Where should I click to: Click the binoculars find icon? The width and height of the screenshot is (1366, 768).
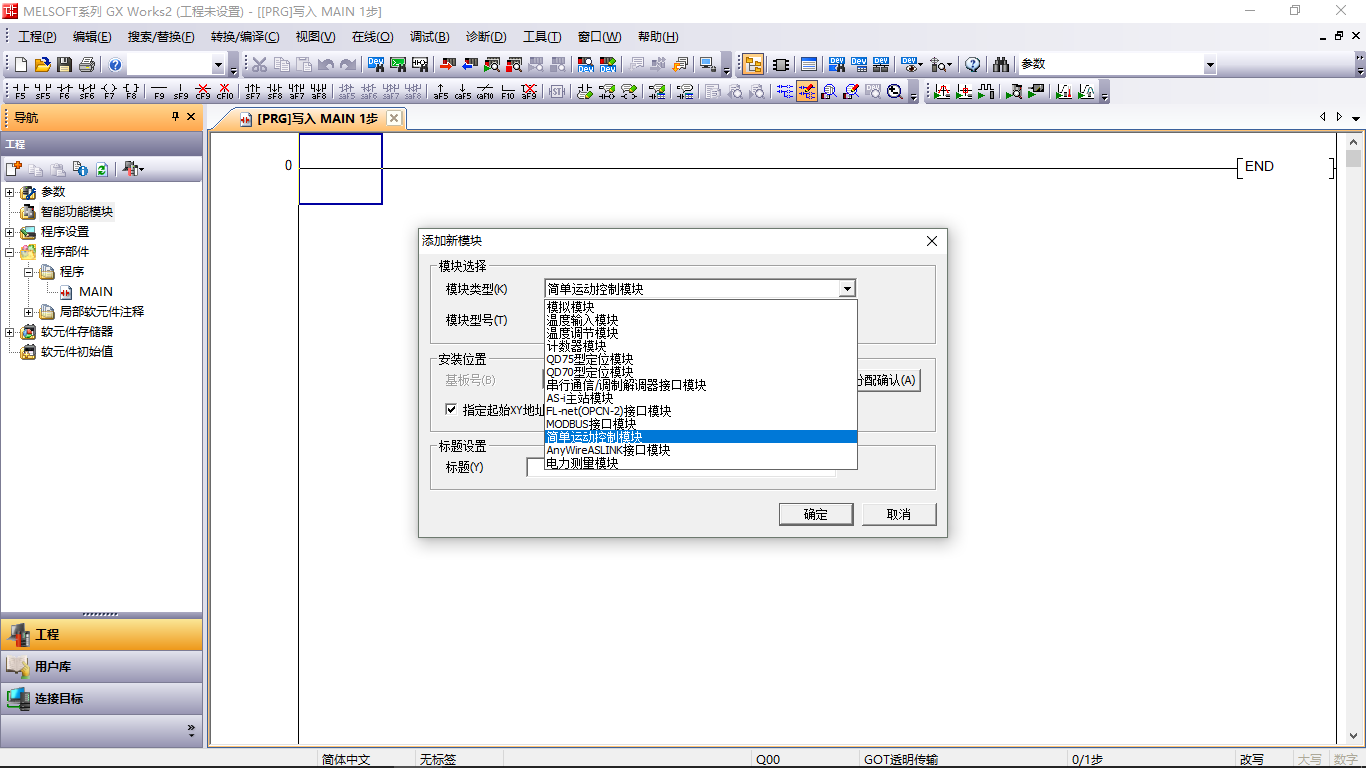pos(1001,65)
